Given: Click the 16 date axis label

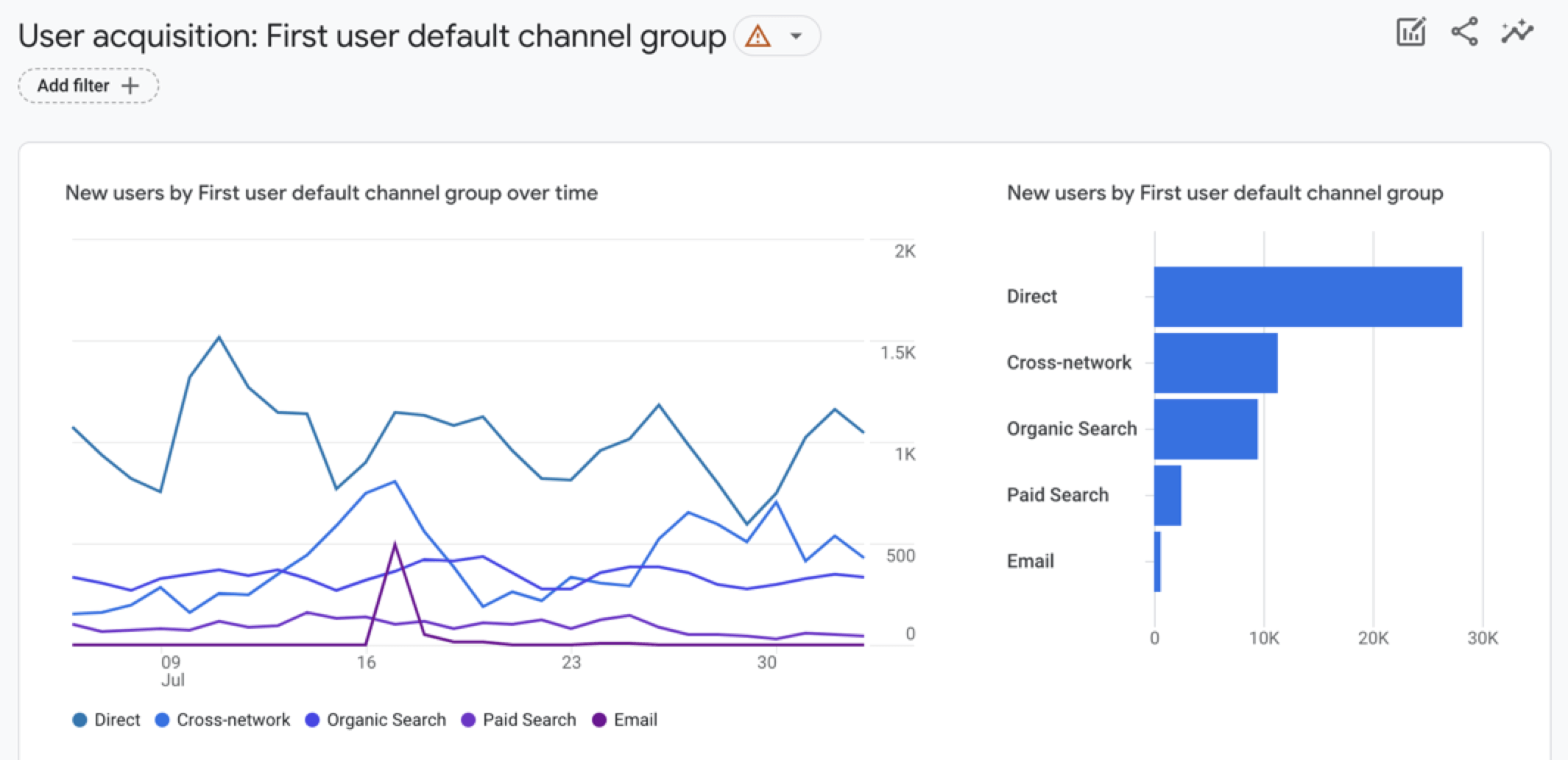Looking at the screenshot, I should [366, 663].
